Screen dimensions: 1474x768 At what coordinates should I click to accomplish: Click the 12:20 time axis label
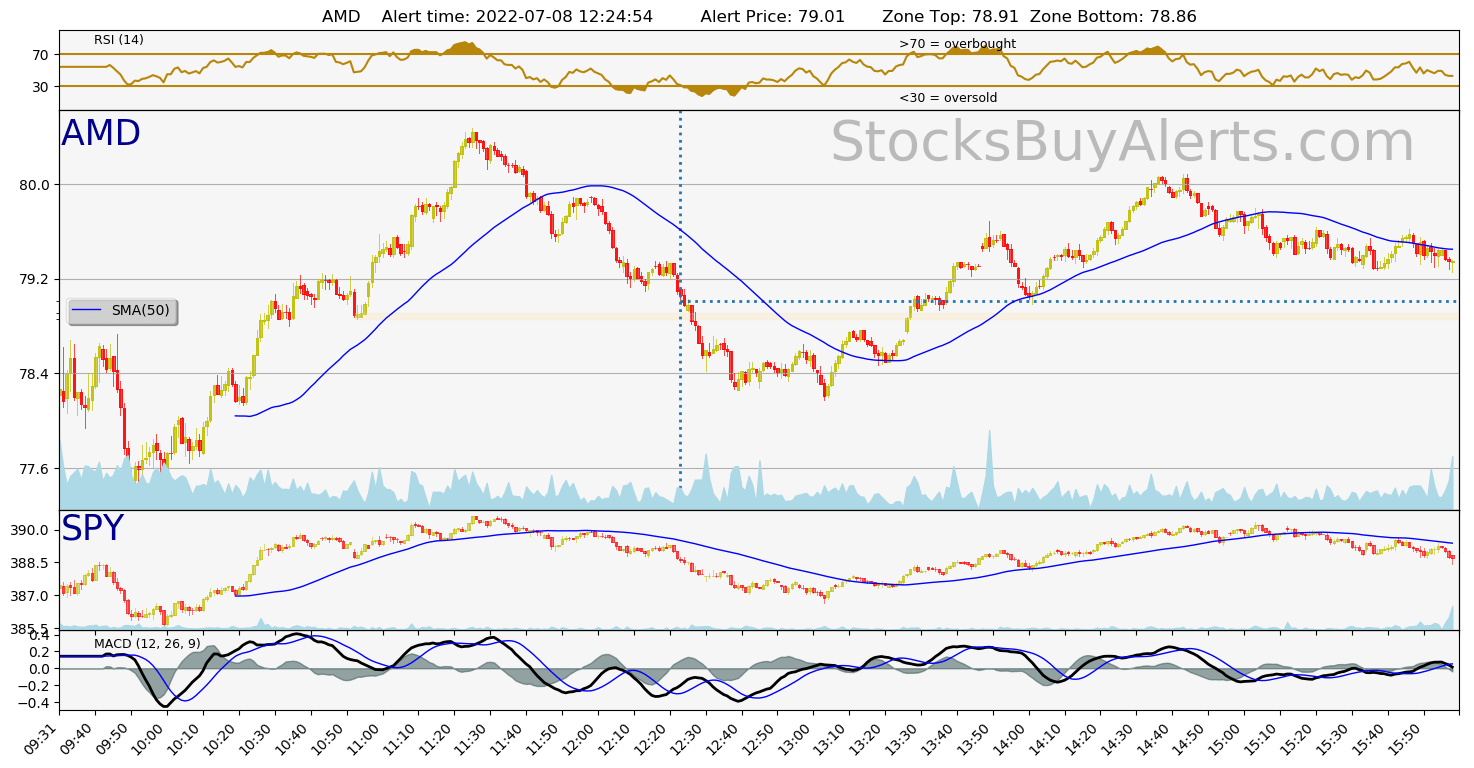pyautogui.click(x=652, y=738)
